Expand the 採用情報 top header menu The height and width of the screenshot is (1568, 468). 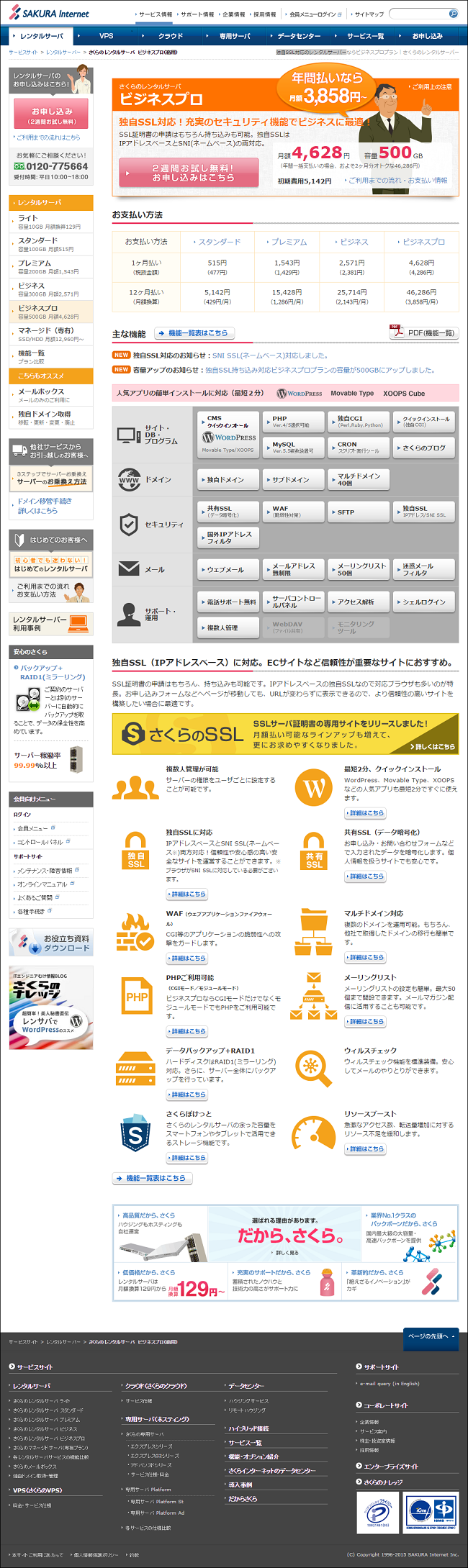point(264,14)
